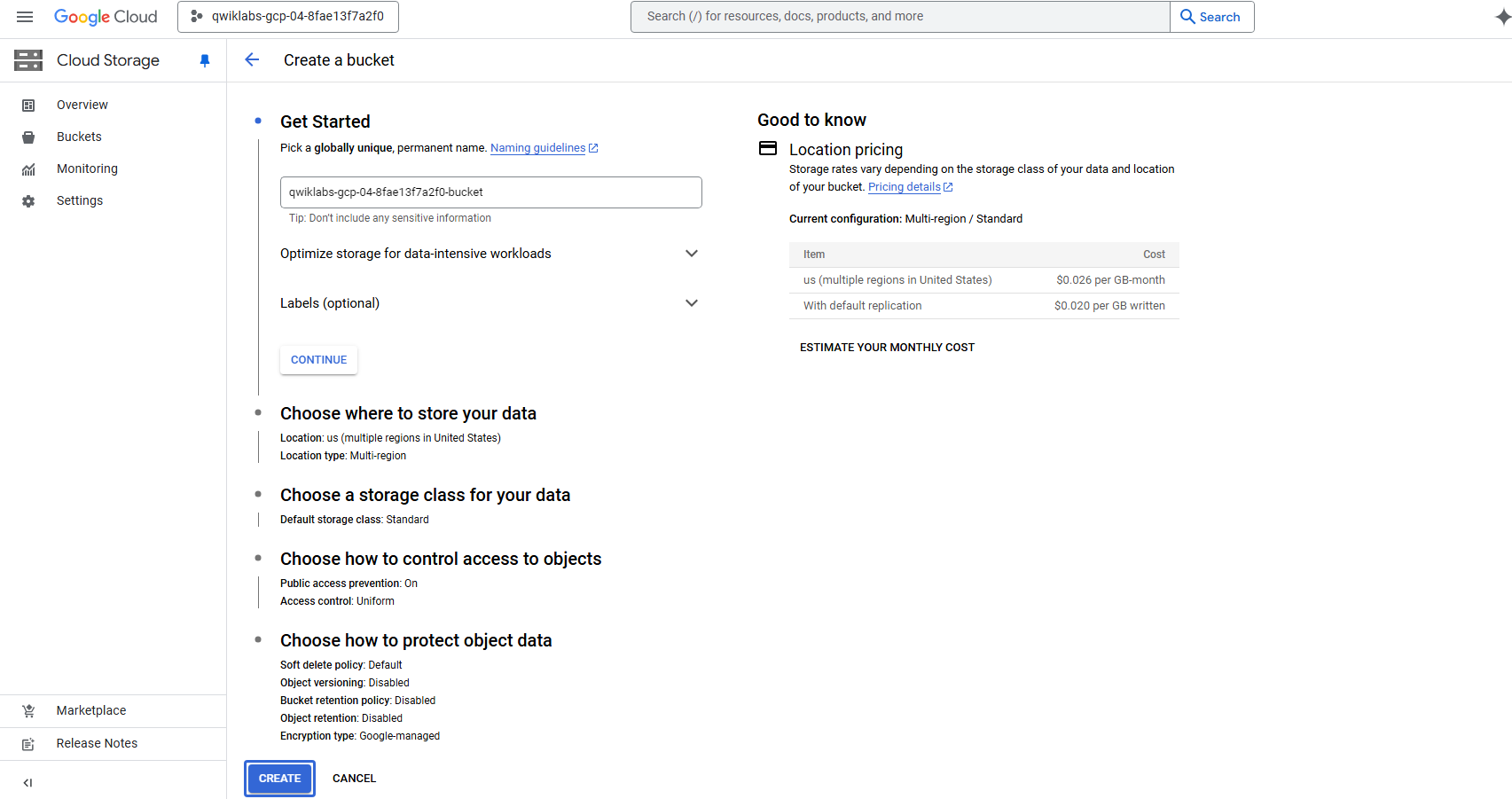Open the Monitoring sidebar item
1512x799 pixels.
(113, 168)
